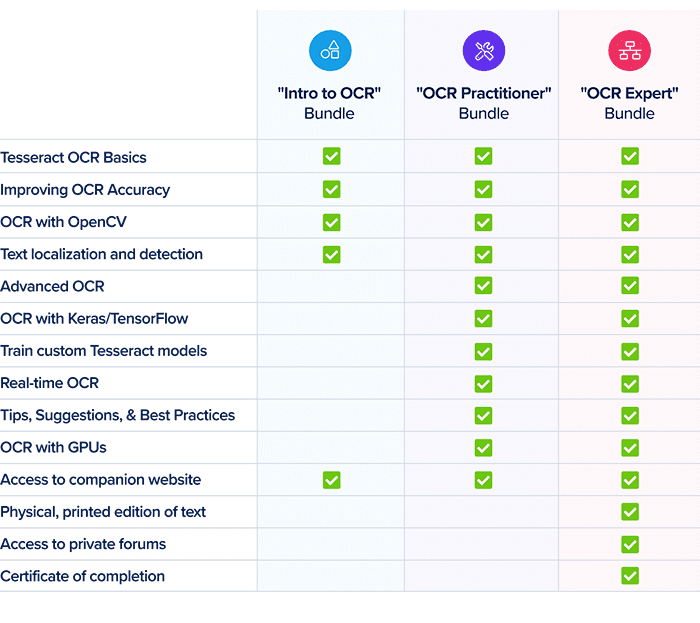The height and width of the screenshot is (623, 700).
Task: Click Intro checkmark for OCR with OpenCV
Action: click(331, 222)
